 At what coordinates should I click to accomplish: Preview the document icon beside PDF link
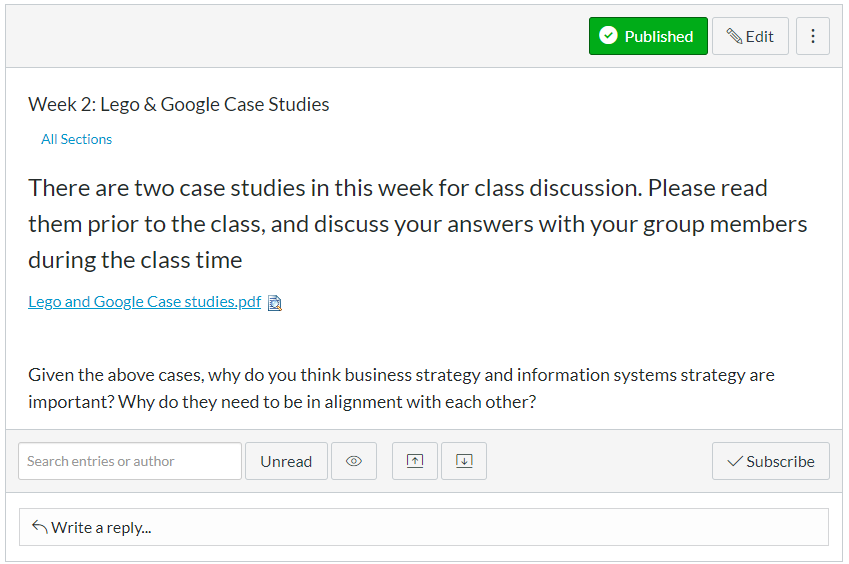point(275,303)
